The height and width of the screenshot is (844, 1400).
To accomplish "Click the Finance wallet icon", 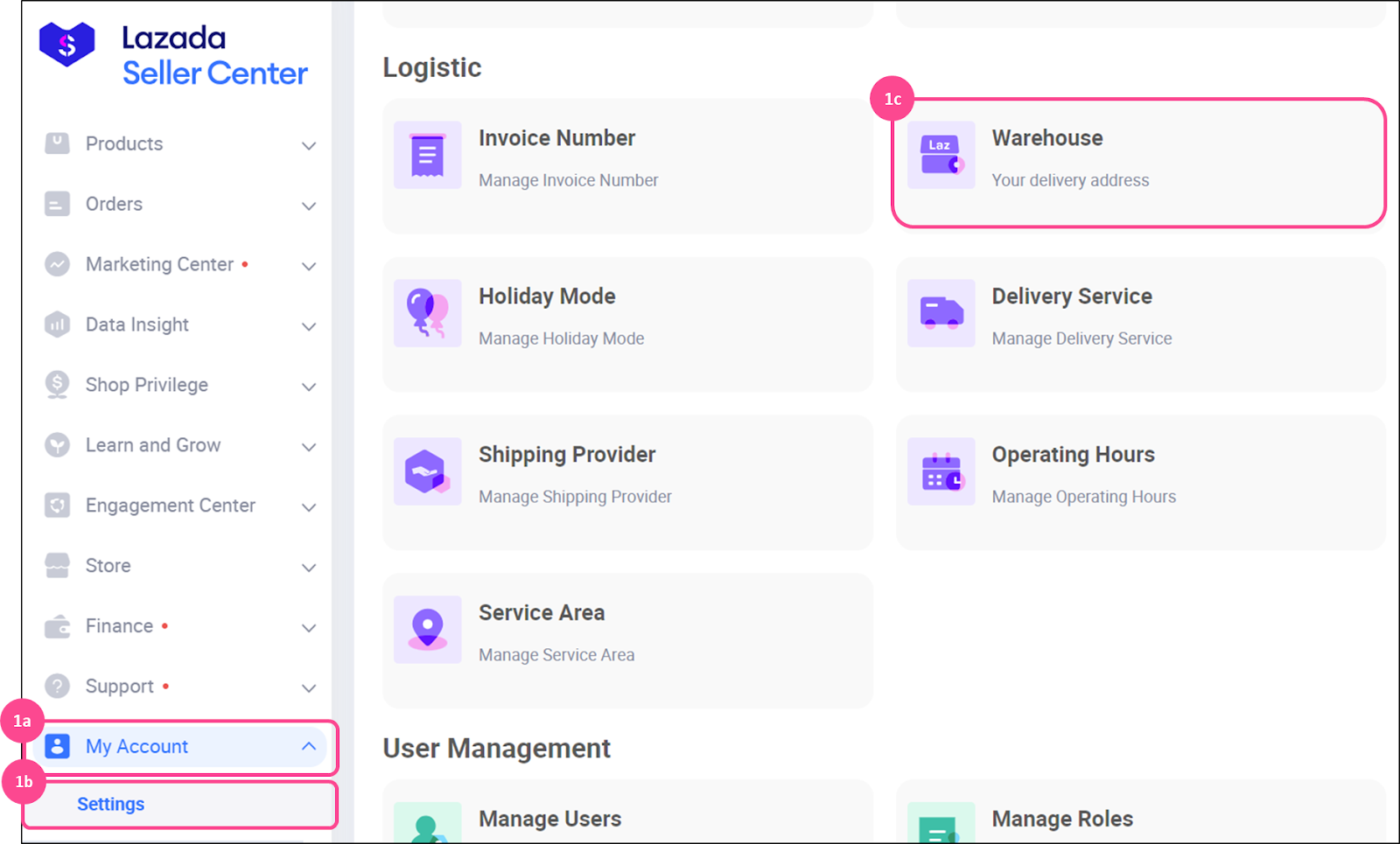I will pos(57,626).
